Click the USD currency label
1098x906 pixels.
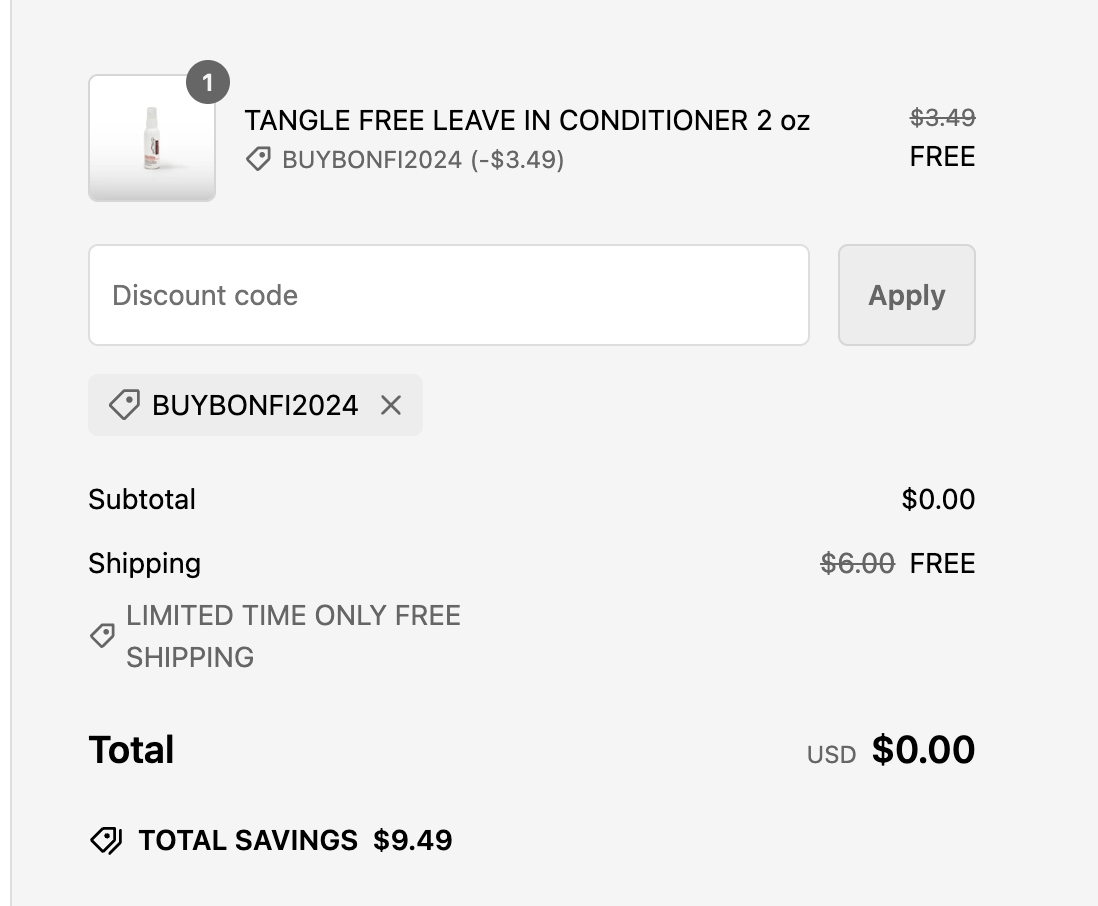pyautogui.click(x=831, y=755)
